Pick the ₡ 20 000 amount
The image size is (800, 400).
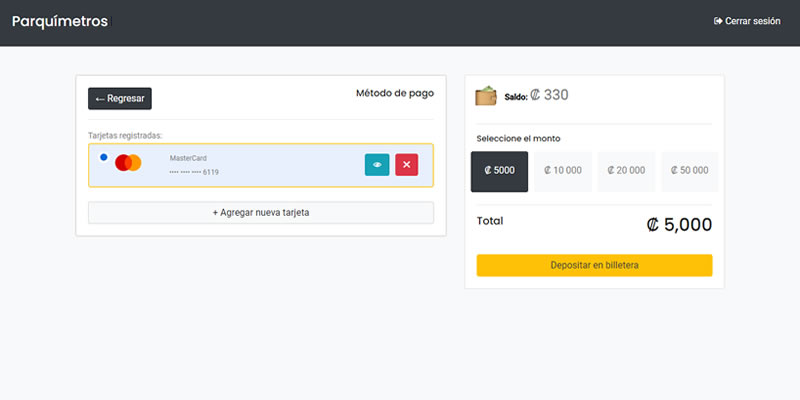tap(626, 171)
